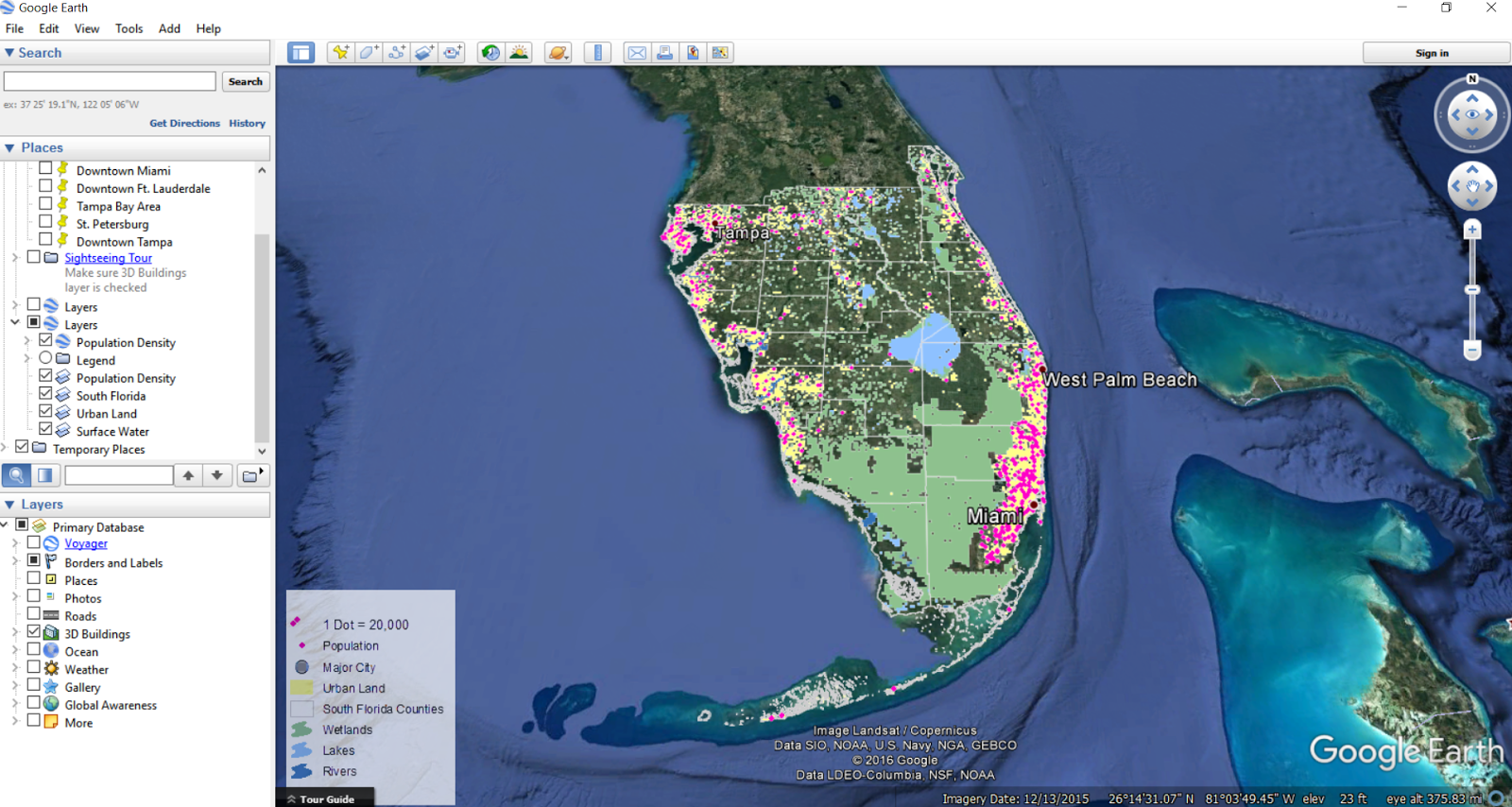Expand the Temporary Places folder

coord(5,449)
